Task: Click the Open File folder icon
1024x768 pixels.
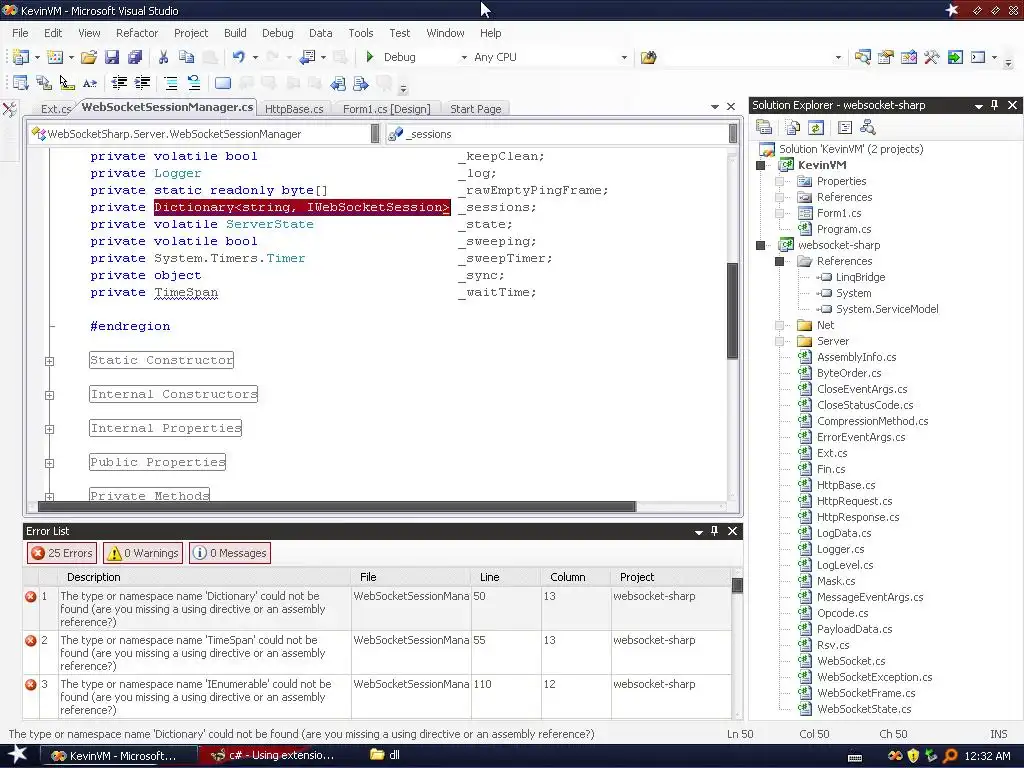Action: 89,57
